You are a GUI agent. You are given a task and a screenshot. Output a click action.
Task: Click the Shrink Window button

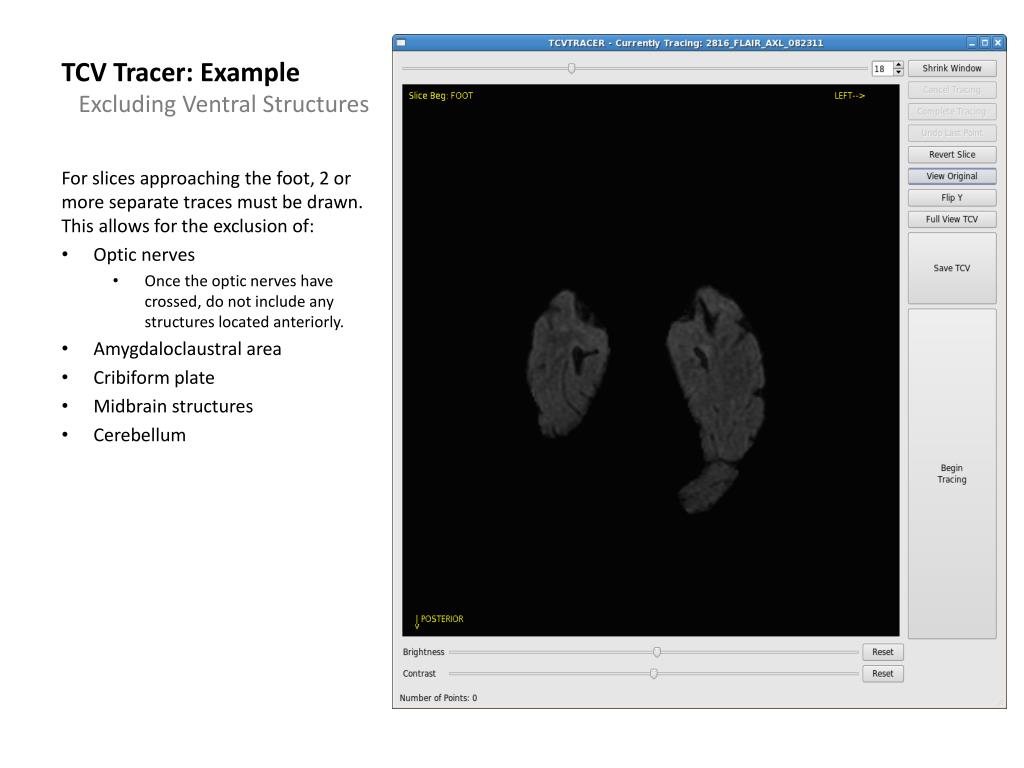point(952,69)
